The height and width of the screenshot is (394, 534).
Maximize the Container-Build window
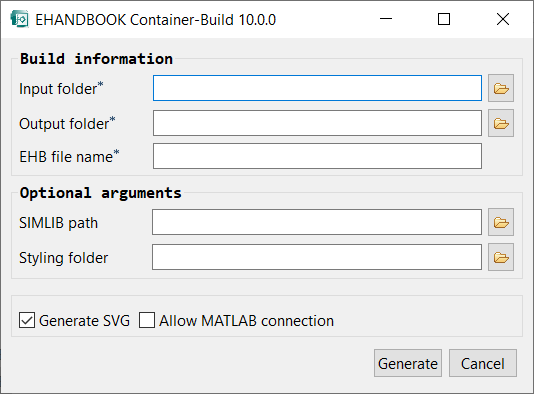click(x=444, y=19)
